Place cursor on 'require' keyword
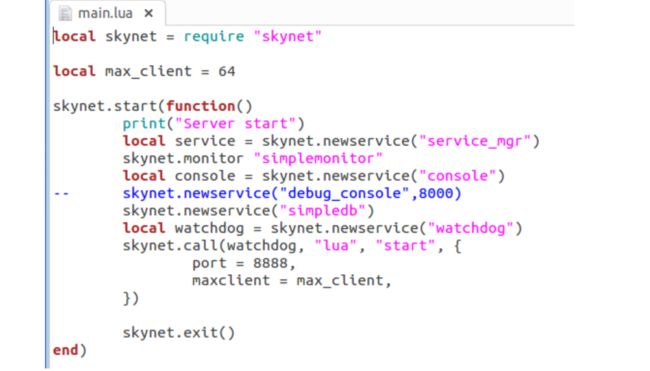The height and width of the screenshot is (371, 650). (214, 36)
